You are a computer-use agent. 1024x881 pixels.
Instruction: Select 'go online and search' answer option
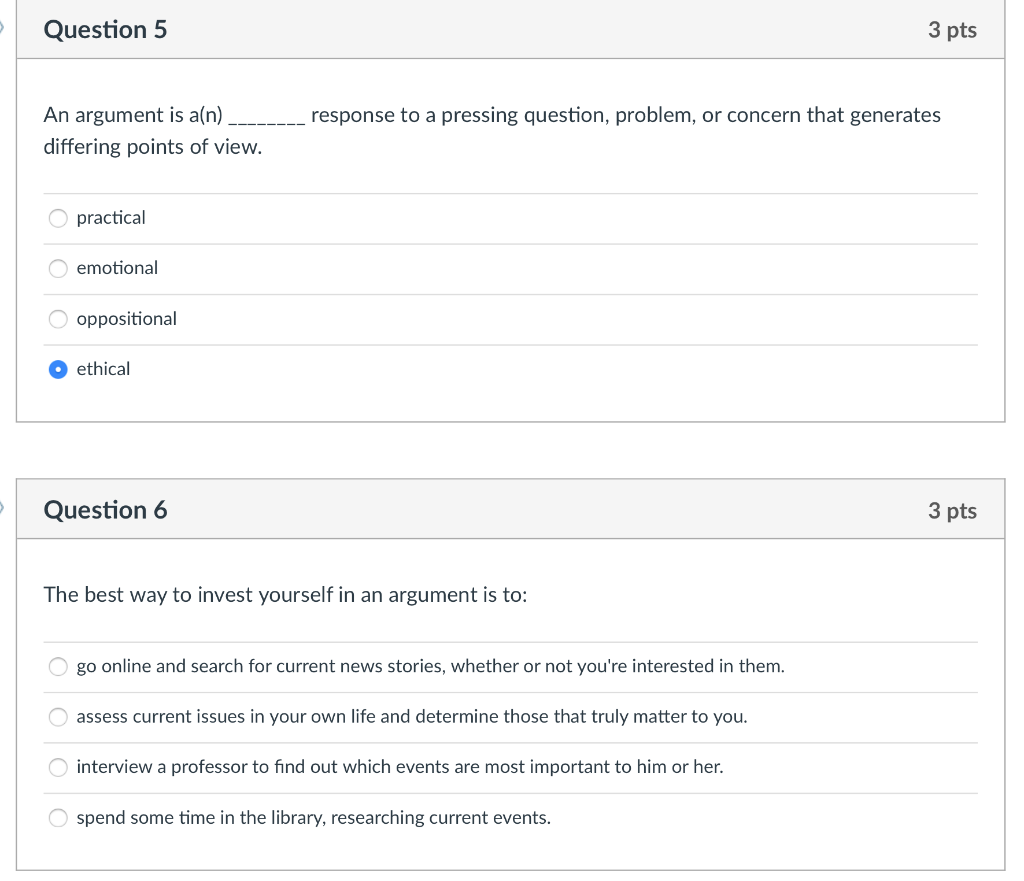tap(58, 666)
